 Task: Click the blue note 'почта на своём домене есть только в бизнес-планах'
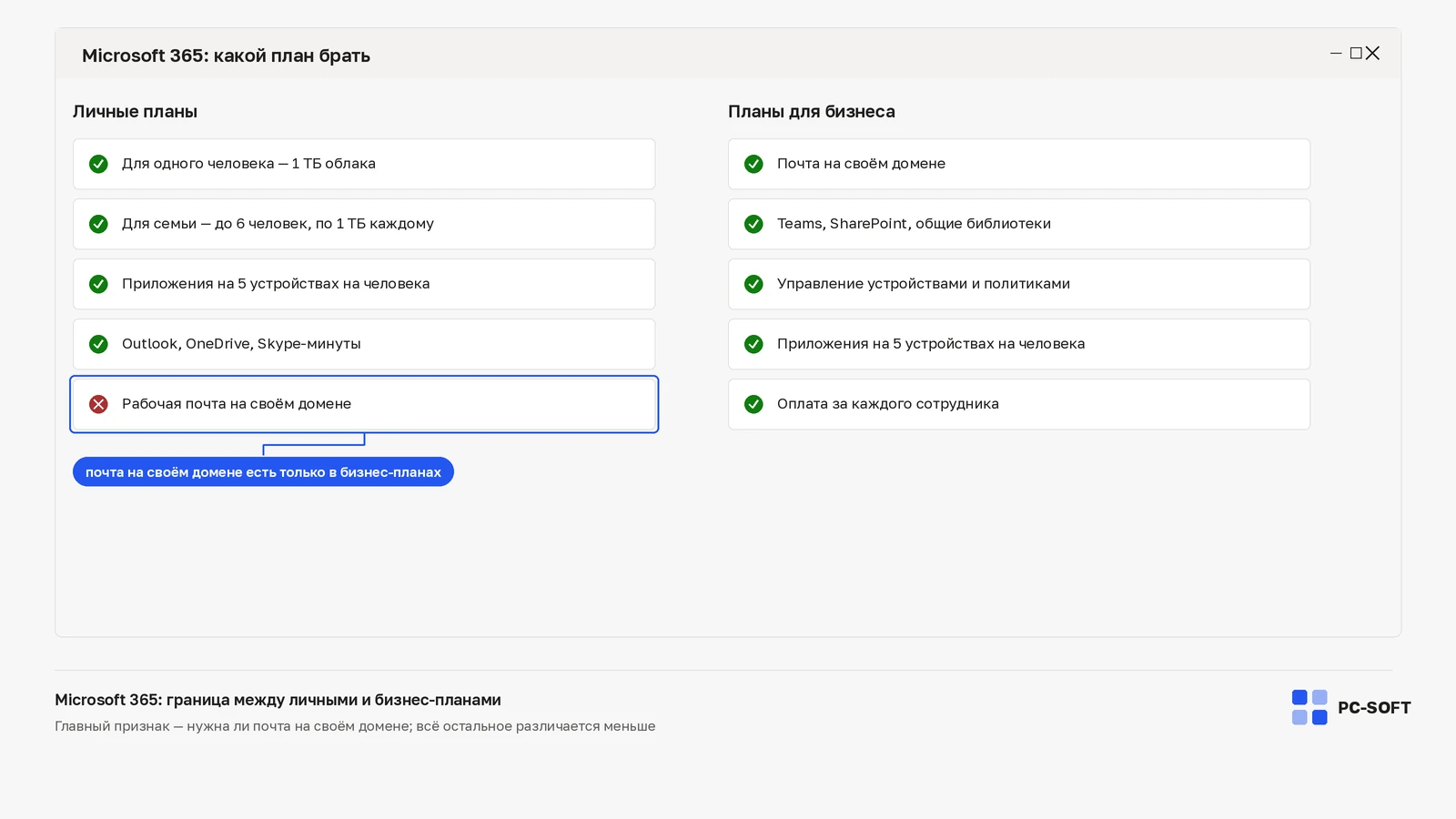(x=263, y=472)
